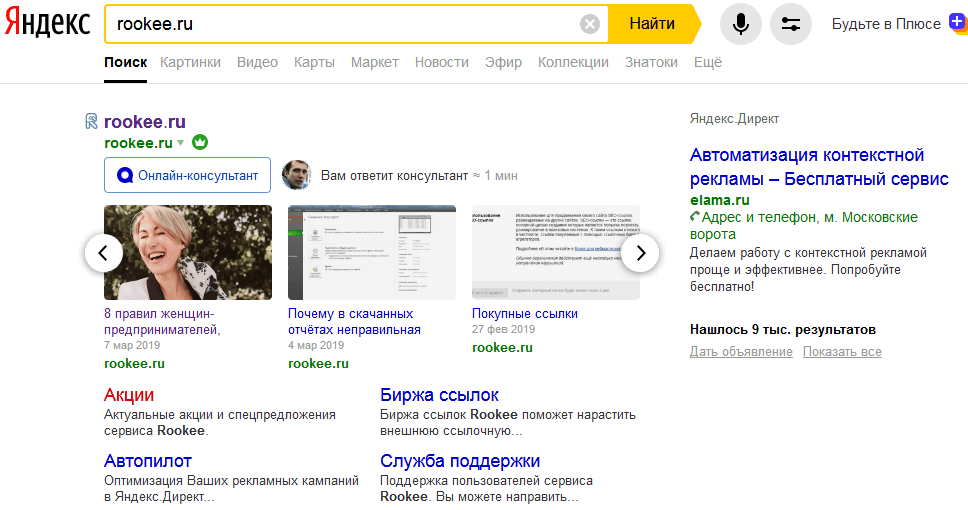The image size is (968, 510).
Task: Open the Будьте в Плюсе link
Action: click(x=886, y=24)
